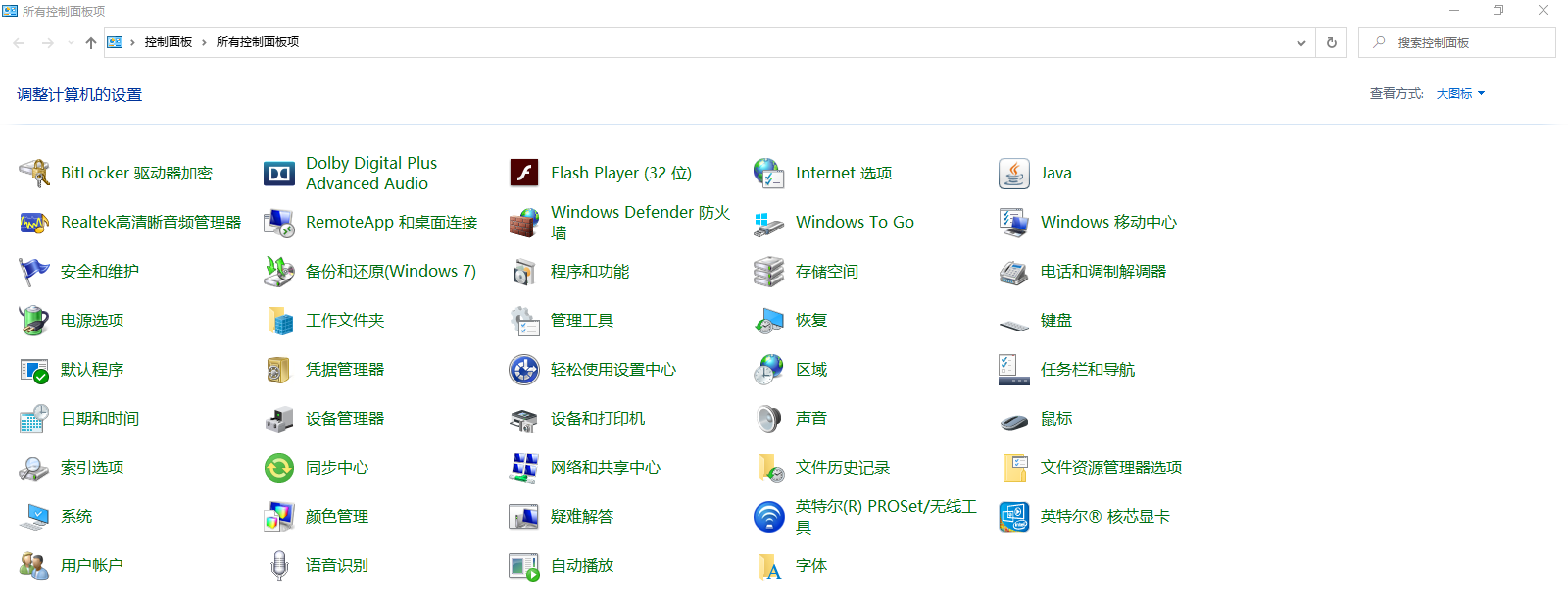
Task: Open 任务栏和导航 icon
Action: point(1014,370)
